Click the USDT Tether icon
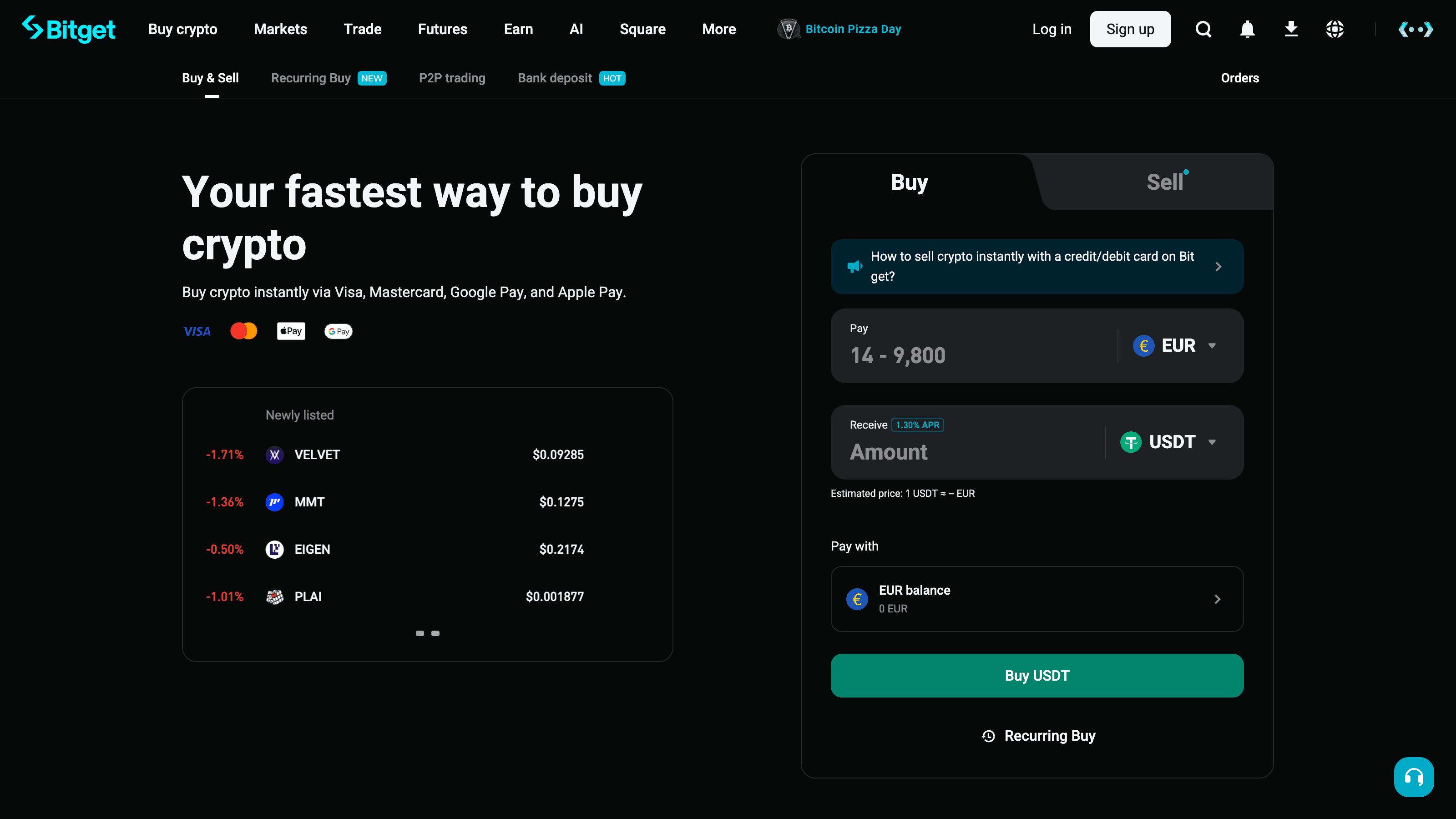The image size is (1456, 819). click(x=1131, y=442)
